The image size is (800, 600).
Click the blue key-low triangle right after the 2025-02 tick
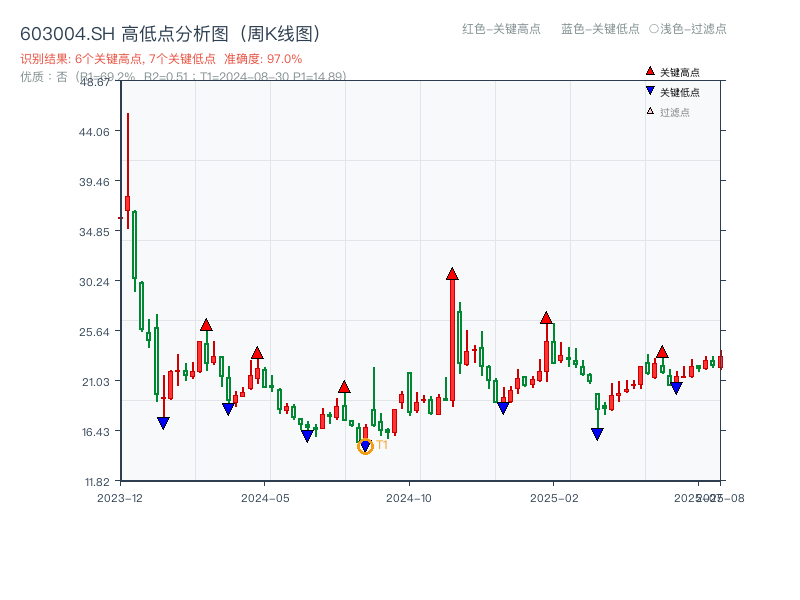pos(597,434)
